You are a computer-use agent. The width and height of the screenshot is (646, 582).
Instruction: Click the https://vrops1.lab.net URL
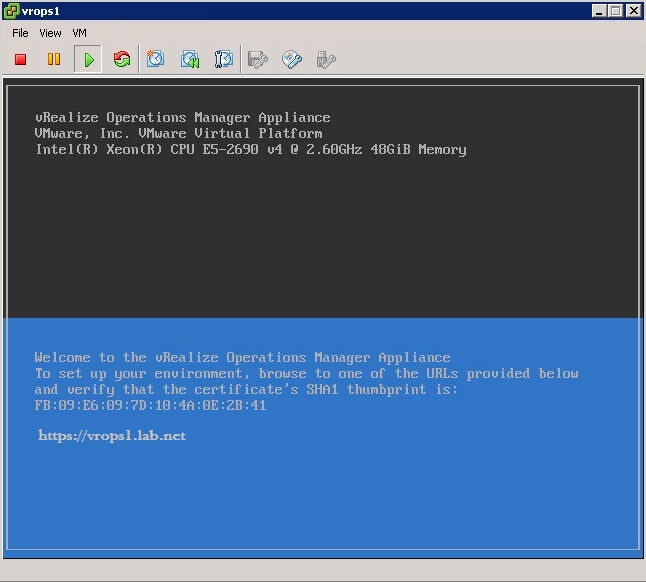[x=112, y=436]
